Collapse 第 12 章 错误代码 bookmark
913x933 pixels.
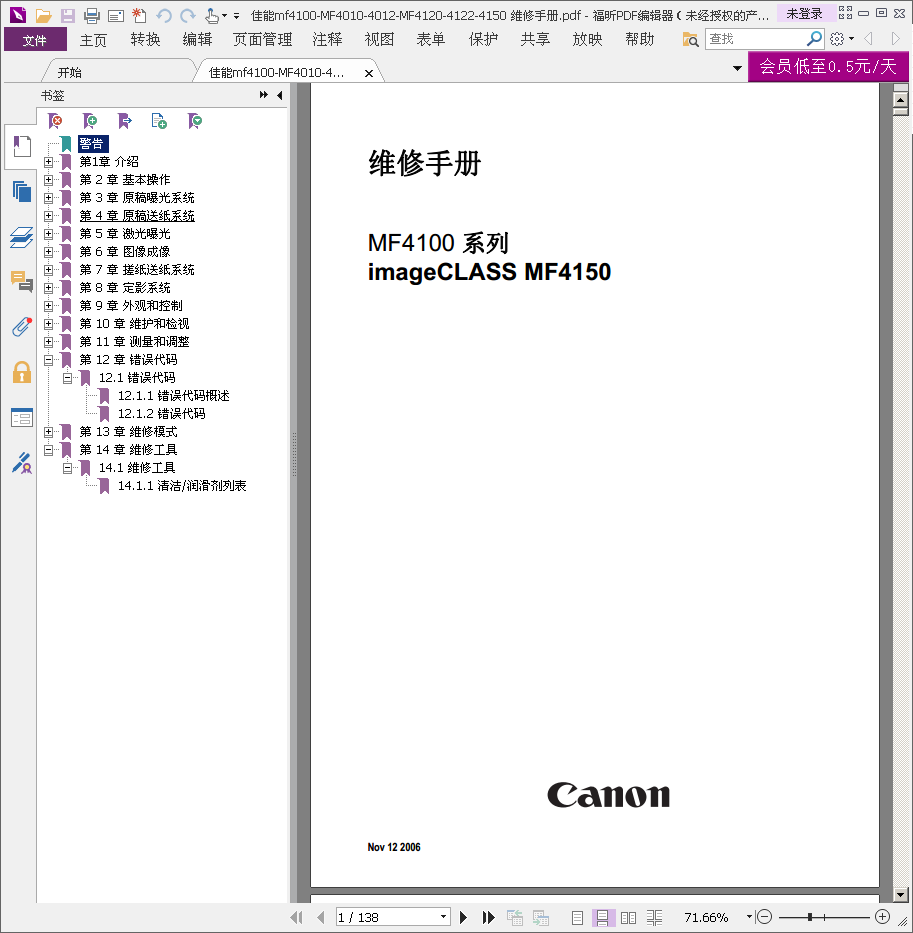coord(49,359)
